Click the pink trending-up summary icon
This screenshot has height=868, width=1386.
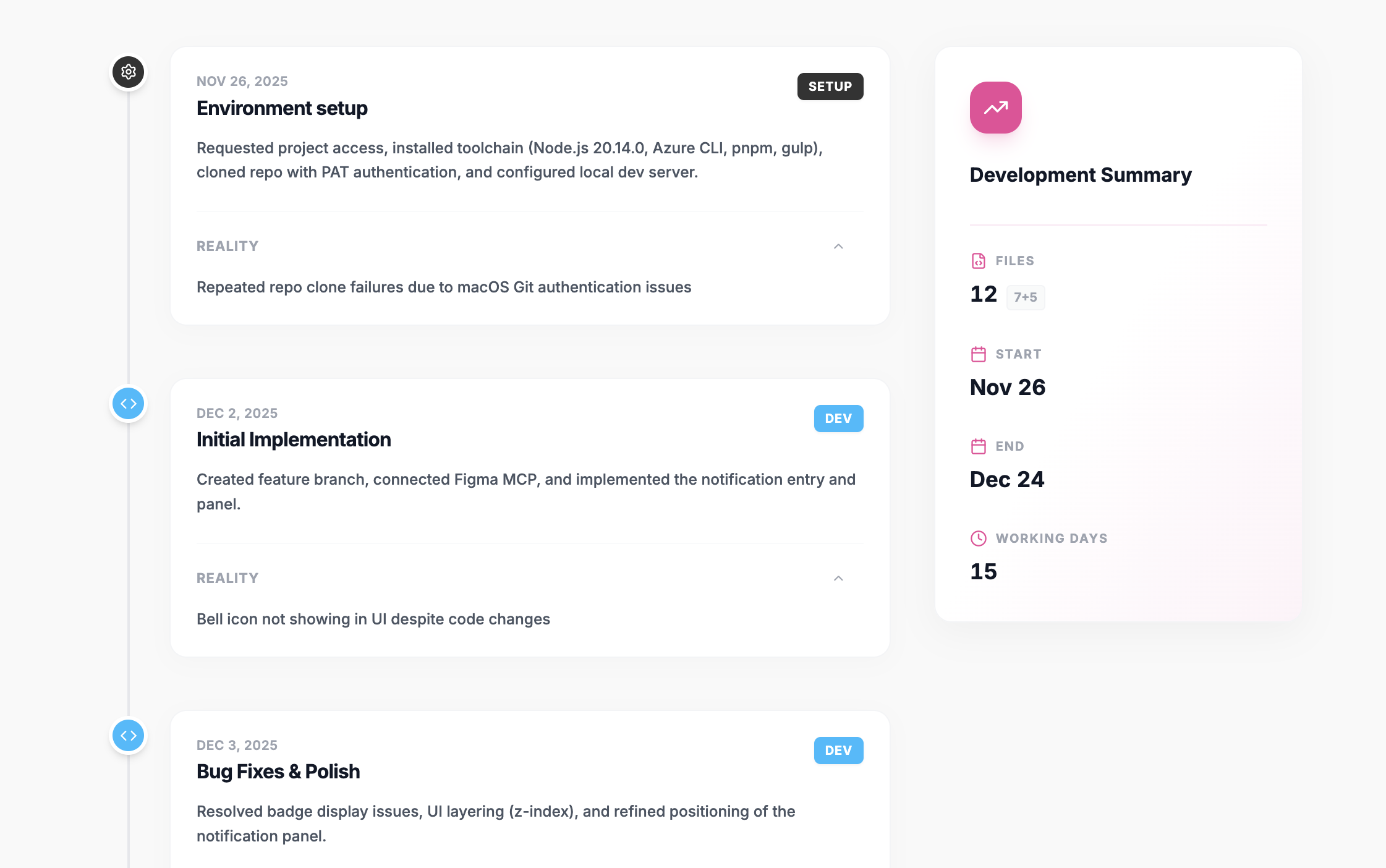click(x=995, y=108)
